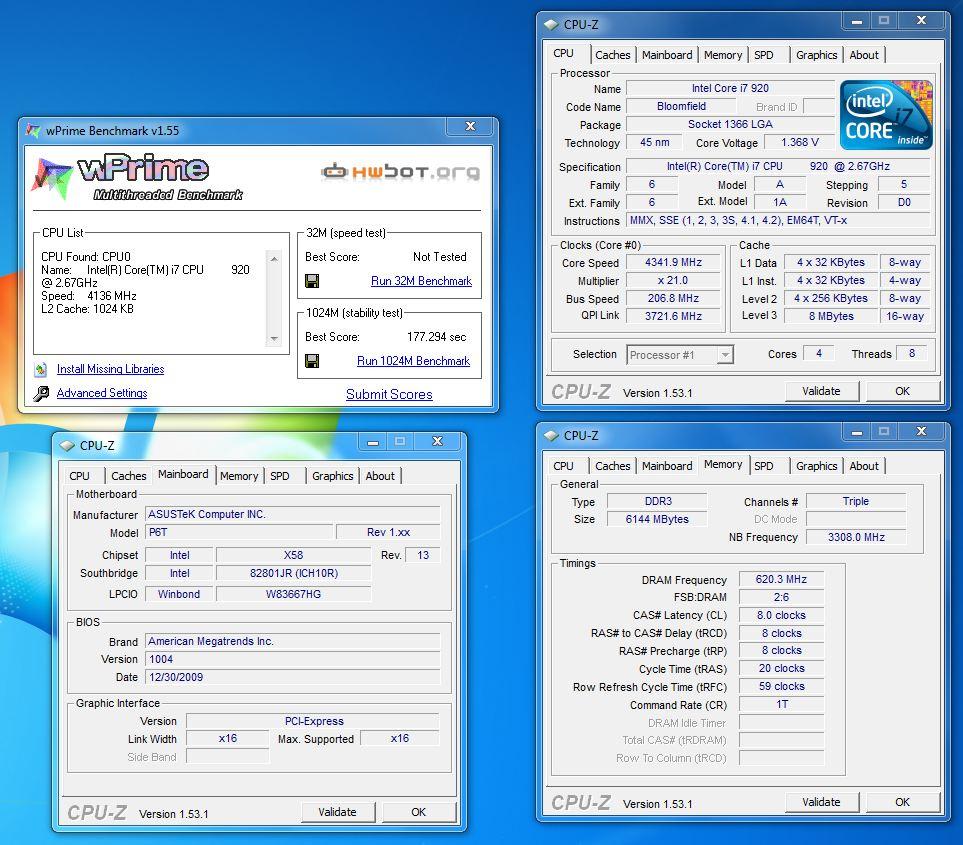Click the Intel Core i7 logo badge
The height and width of the screenshot is (845, 963).
pyautogui.click(x=886, y=115)
